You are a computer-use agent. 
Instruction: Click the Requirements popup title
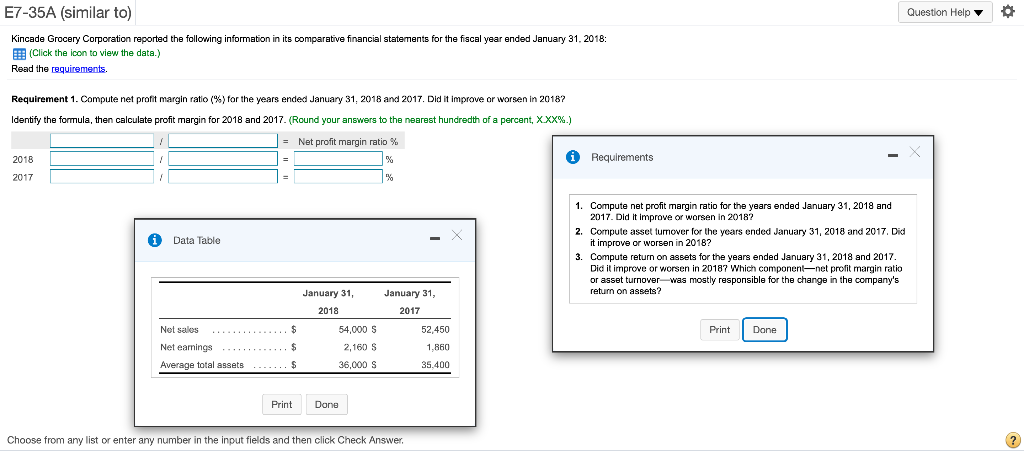pos(622,157)
